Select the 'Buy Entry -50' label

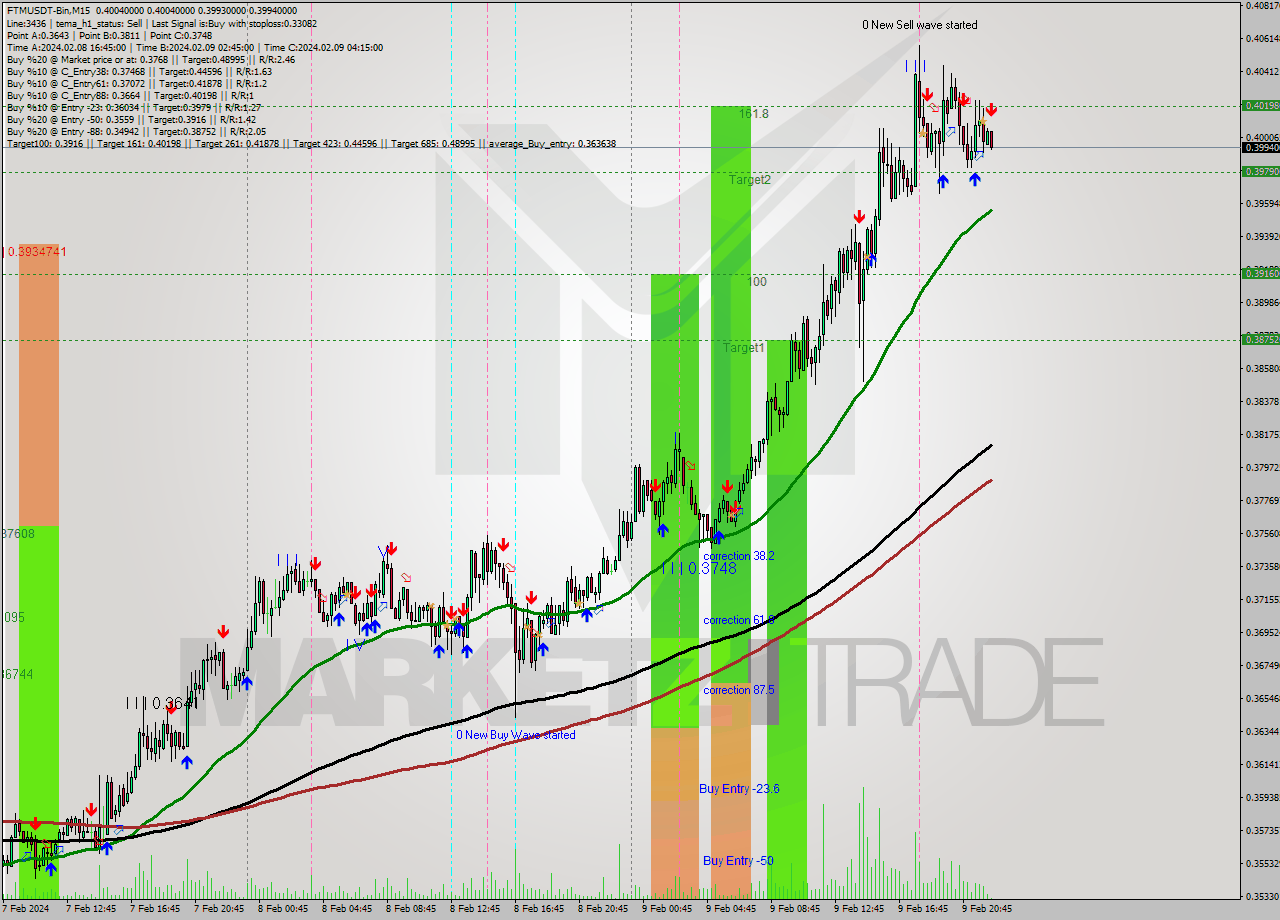(x=738, y=860)
